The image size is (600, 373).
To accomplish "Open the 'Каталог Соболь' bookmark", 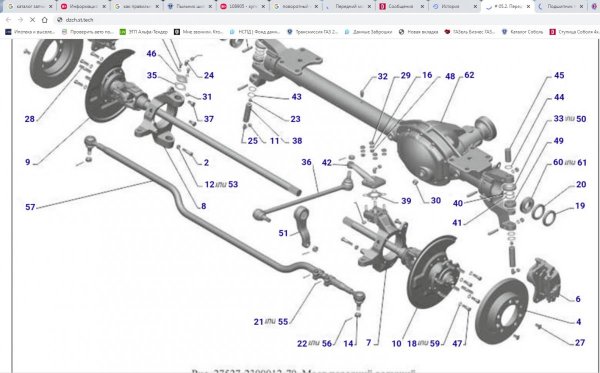I will pos(522,32).
